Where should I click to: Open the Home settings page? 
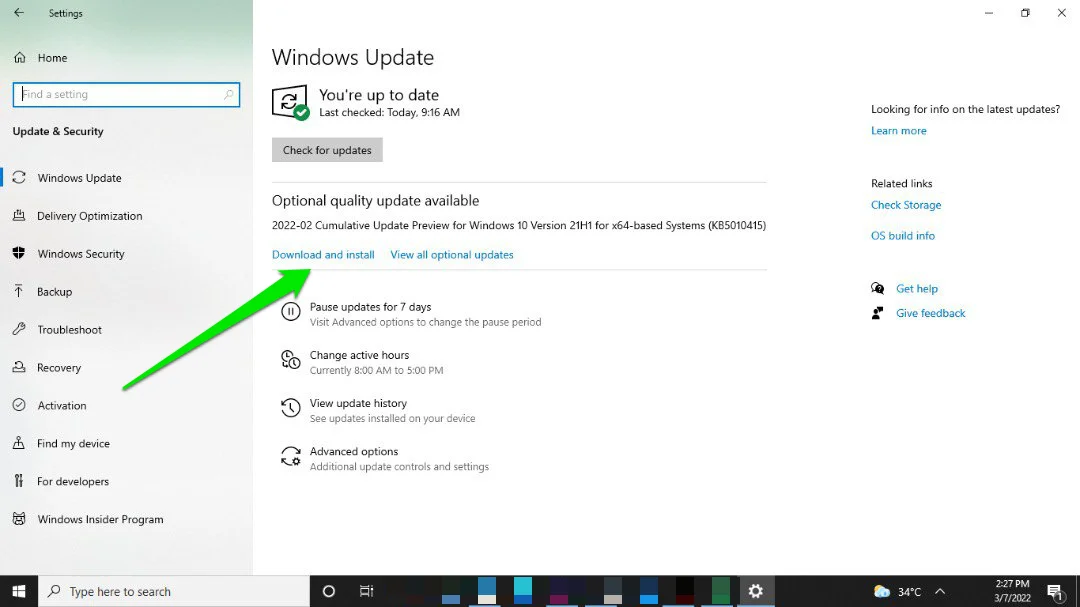[52, 58]
